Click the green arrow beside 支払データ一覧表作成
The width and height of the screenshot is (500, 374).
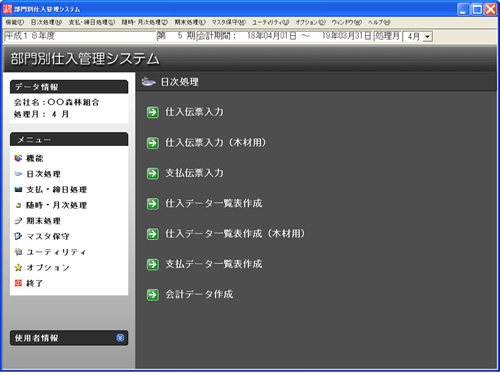click(x=153, y=264)
